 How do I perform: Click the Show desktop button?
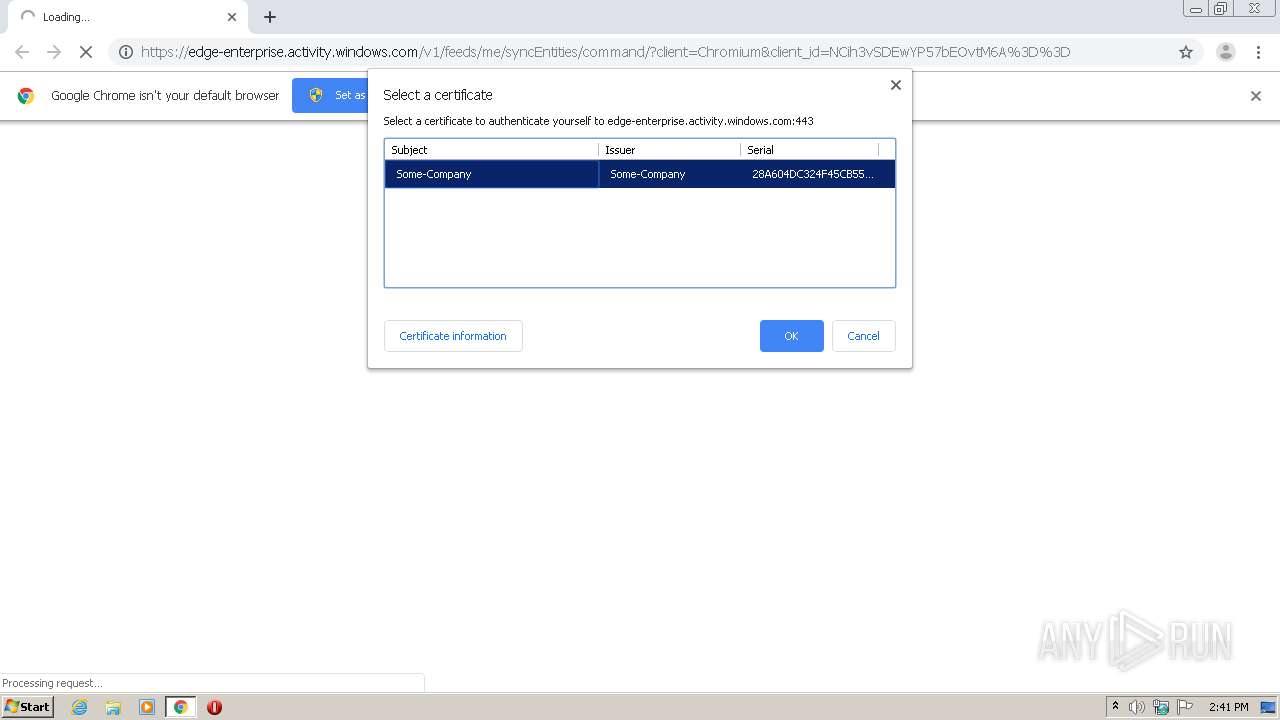click(1269, 707)
